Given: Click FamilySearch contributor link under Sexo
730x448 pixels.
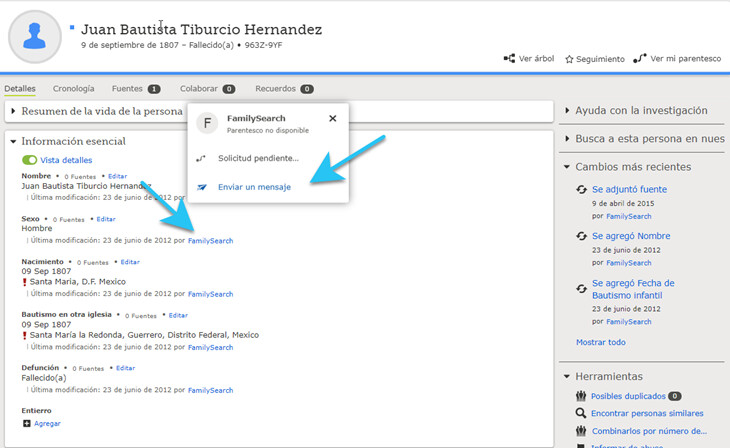Looking at the screenshot, I should click(x=210, y=241).
